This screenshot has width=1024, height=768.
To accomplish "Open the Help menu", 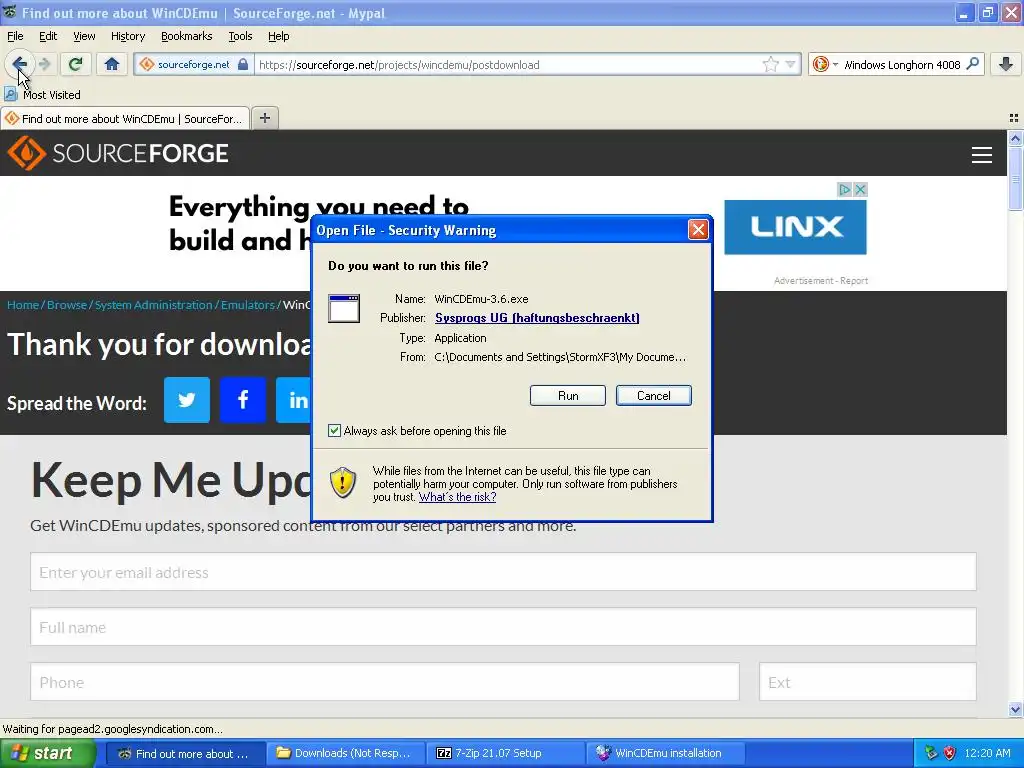I will pyautogui.click(x=279, y=36).
